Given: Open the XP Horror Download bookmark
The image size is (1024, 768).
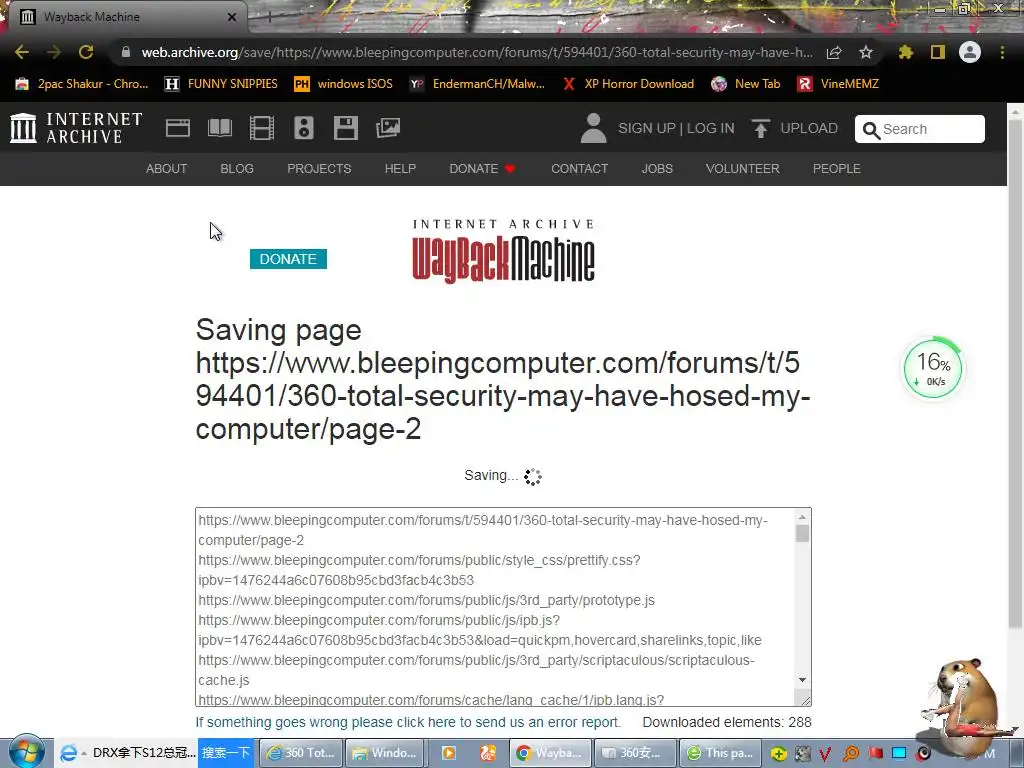Looking at the screenshot, I should click(x=628, y=84).
